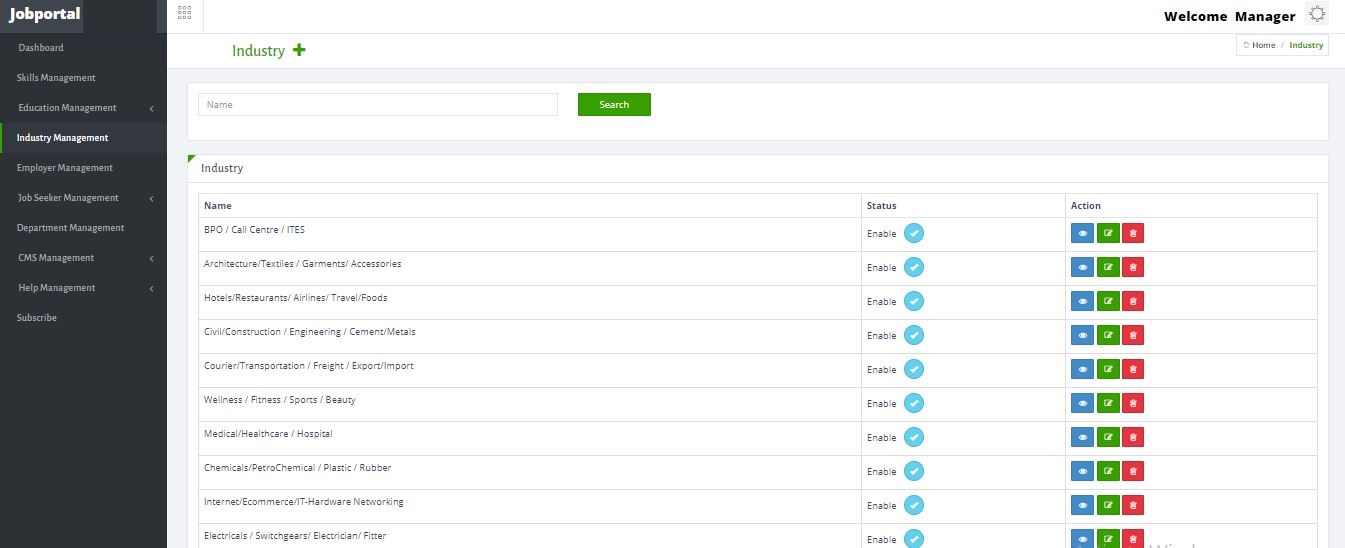Delete the Civil/Construction industry row

1133,335
